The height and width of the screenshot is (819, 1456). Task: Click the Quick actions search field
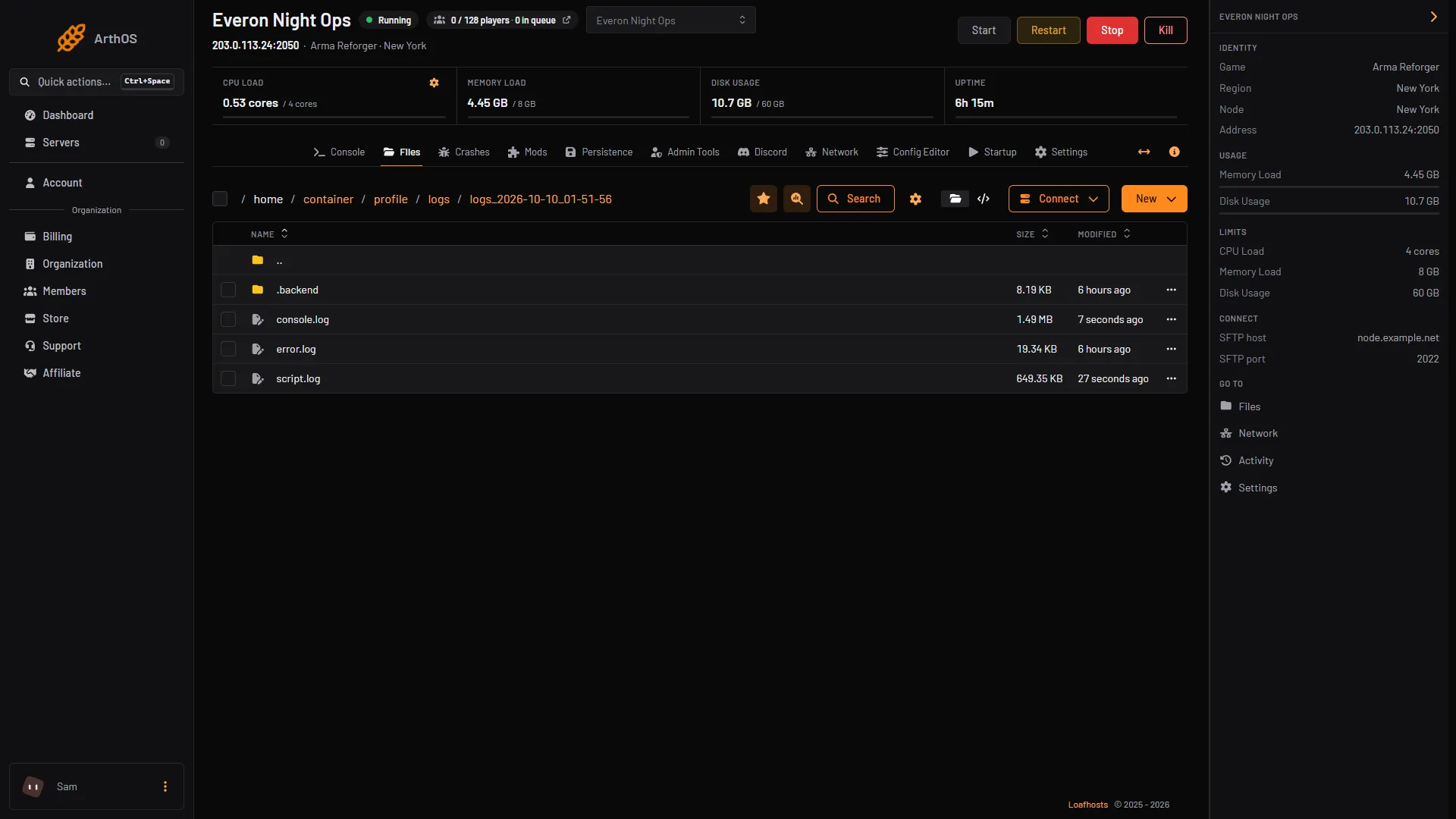tap(96, 82)
